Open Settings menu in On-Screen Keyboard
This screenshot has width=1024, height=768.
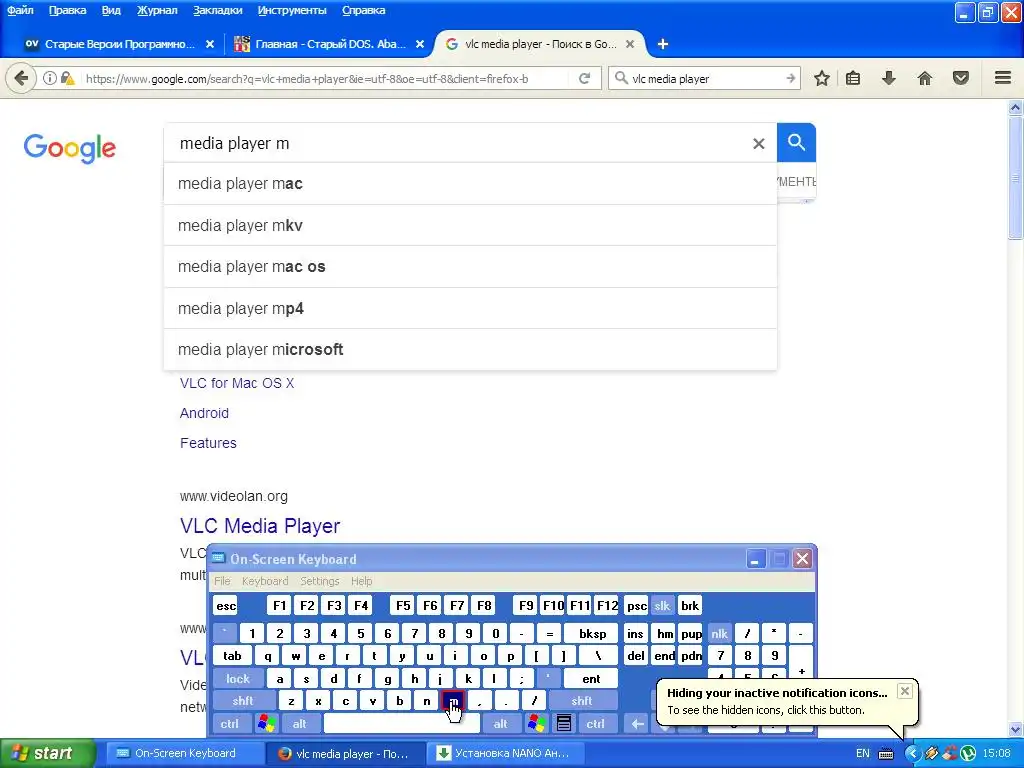pos(319,581)
